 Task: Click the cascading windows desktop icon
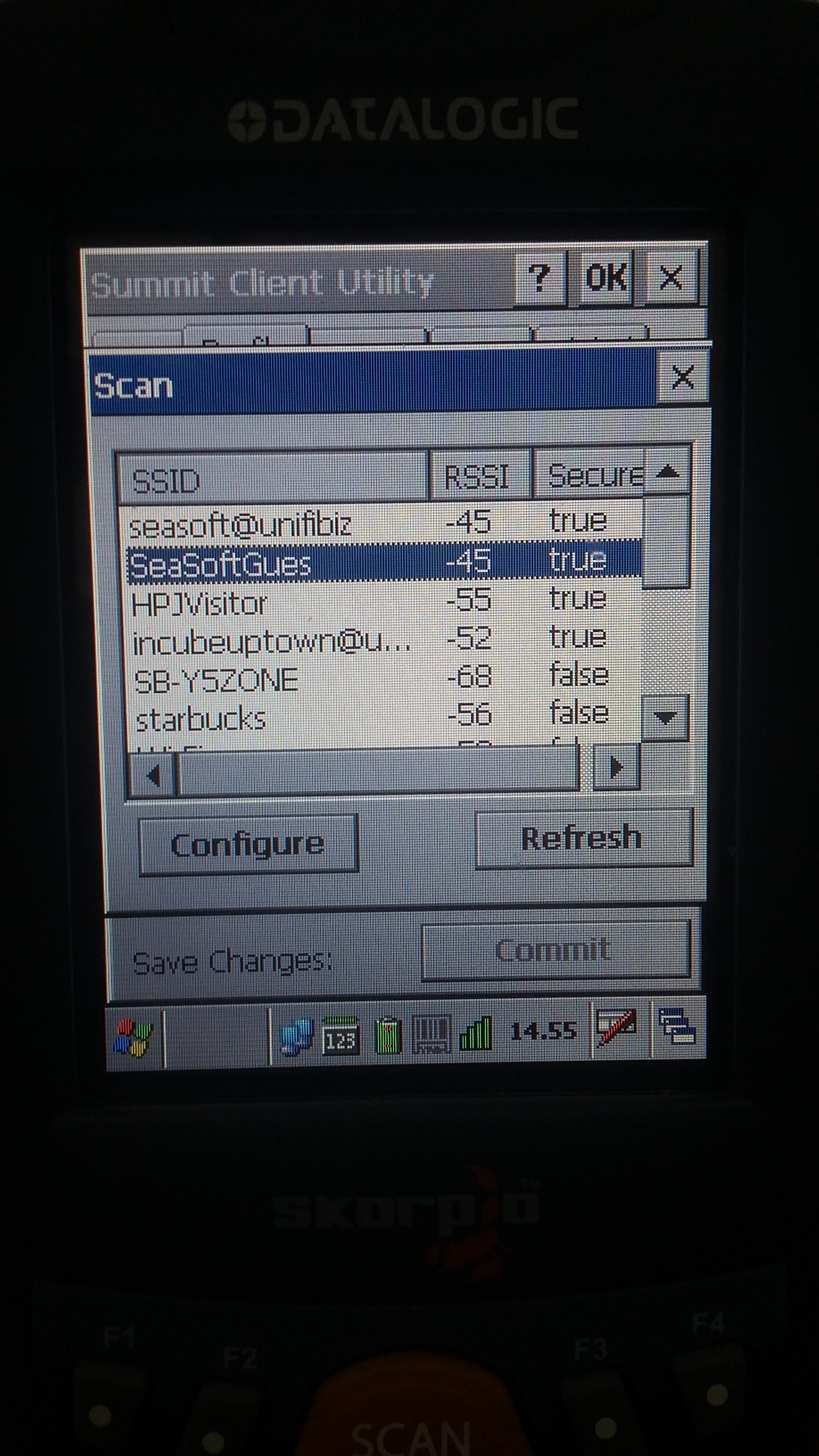678,1026
